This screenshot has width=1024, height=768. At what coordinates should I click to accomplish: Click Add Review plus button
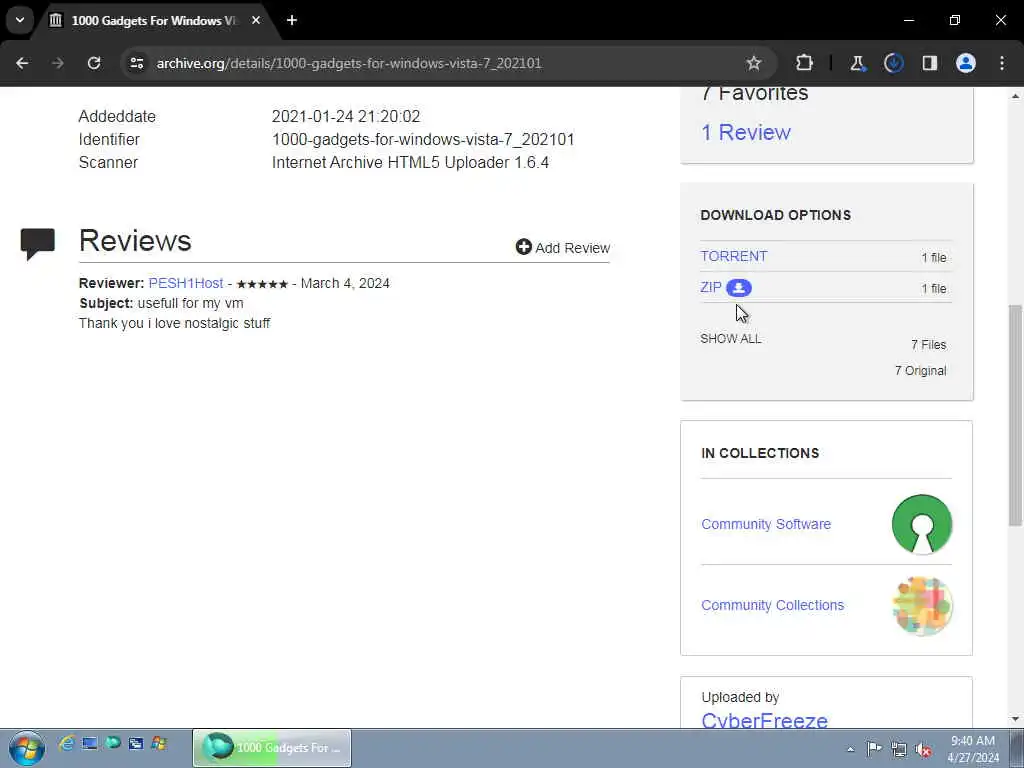(563, 248)
